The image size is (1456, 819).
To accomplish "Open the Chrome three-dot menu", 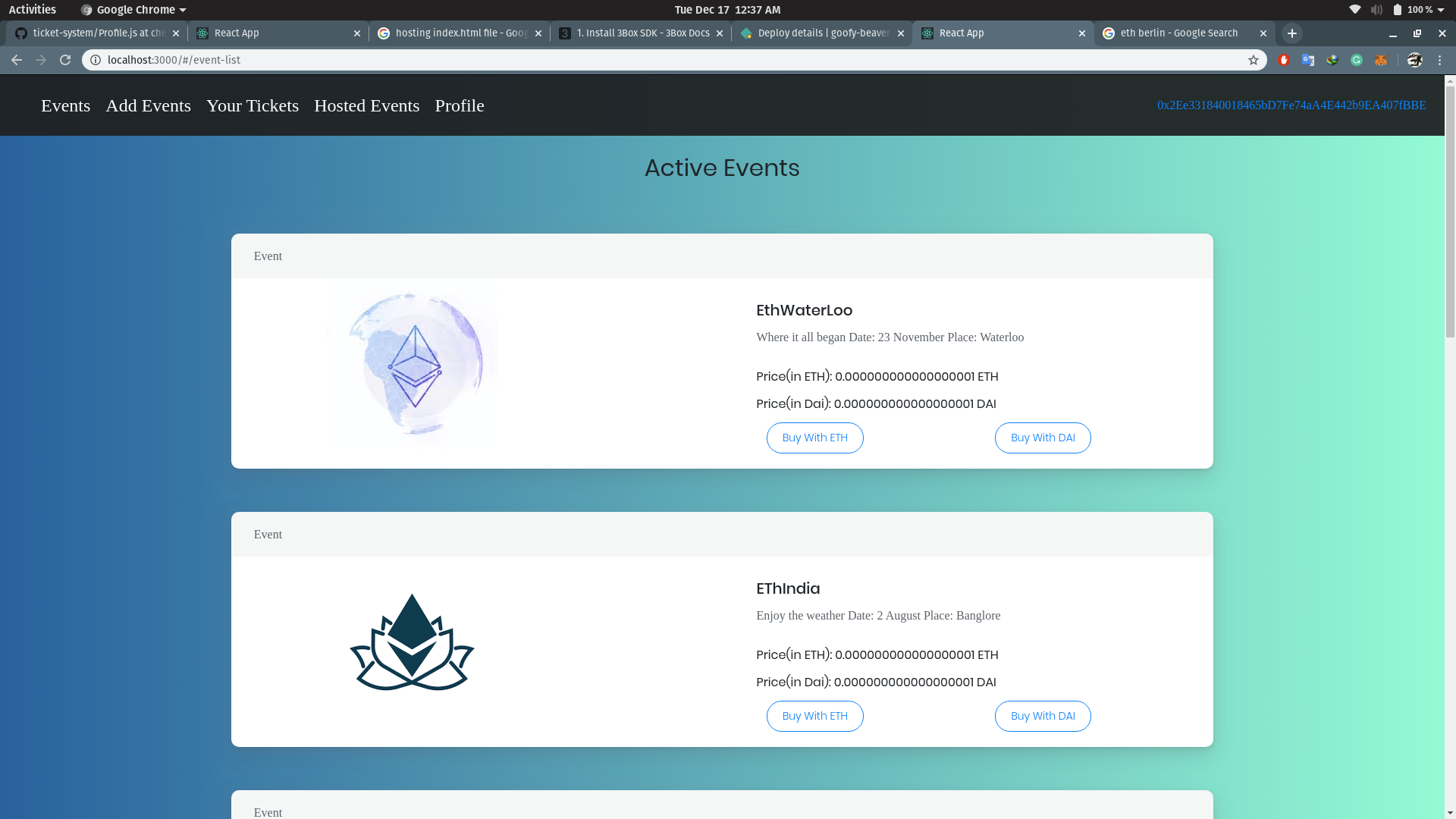I will pos(1440,60).
